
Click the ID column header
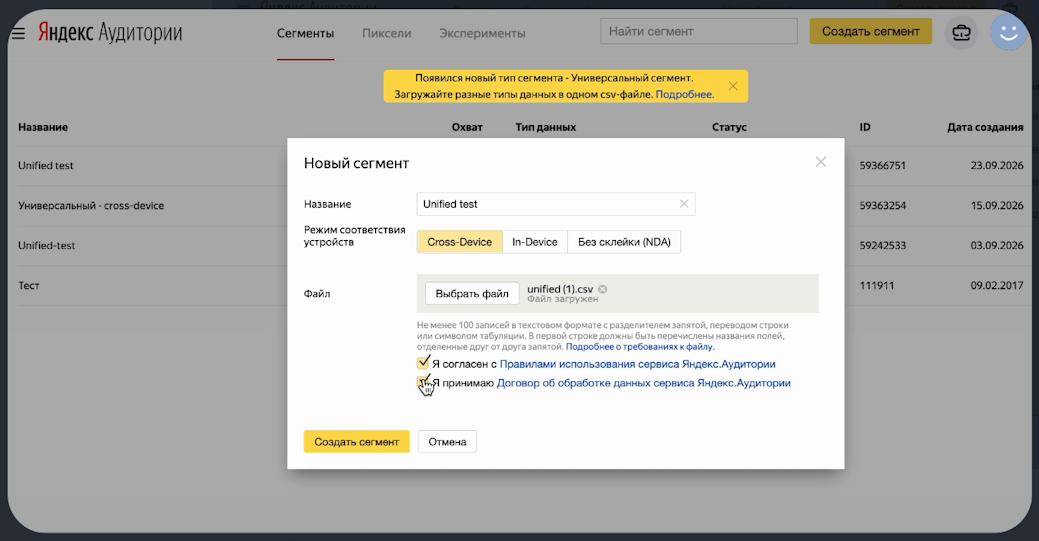[865, 127]
